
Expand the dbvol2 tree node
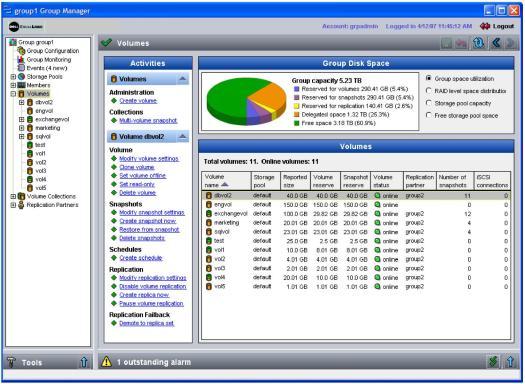[x=22, y=102]
